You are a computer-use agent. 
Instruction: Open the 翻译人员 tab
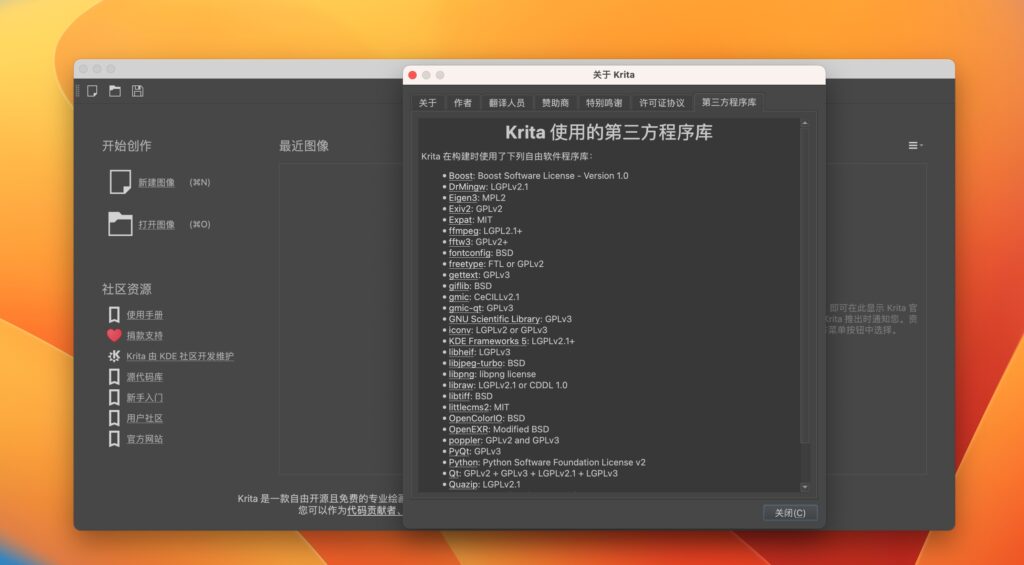click(x=507, y=103)
